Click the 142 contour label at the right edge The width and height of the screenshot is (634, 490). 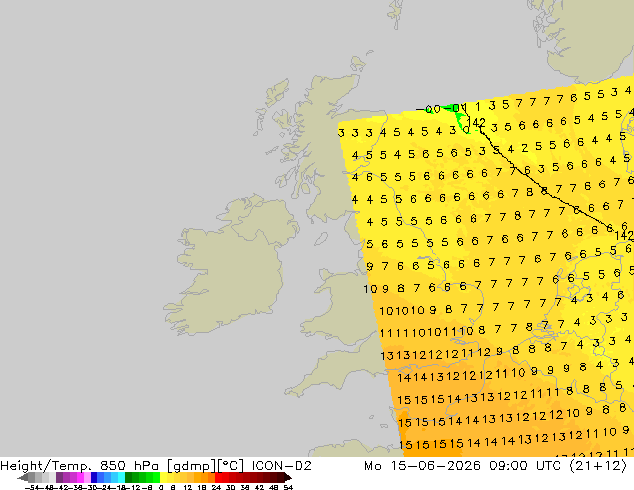click(x=624, y=235)
